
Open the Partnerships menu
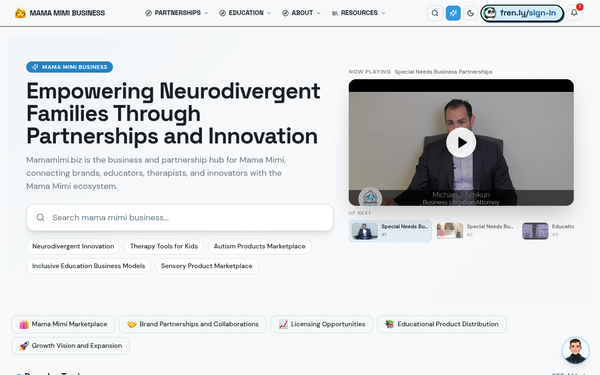(x=177, y=13)
